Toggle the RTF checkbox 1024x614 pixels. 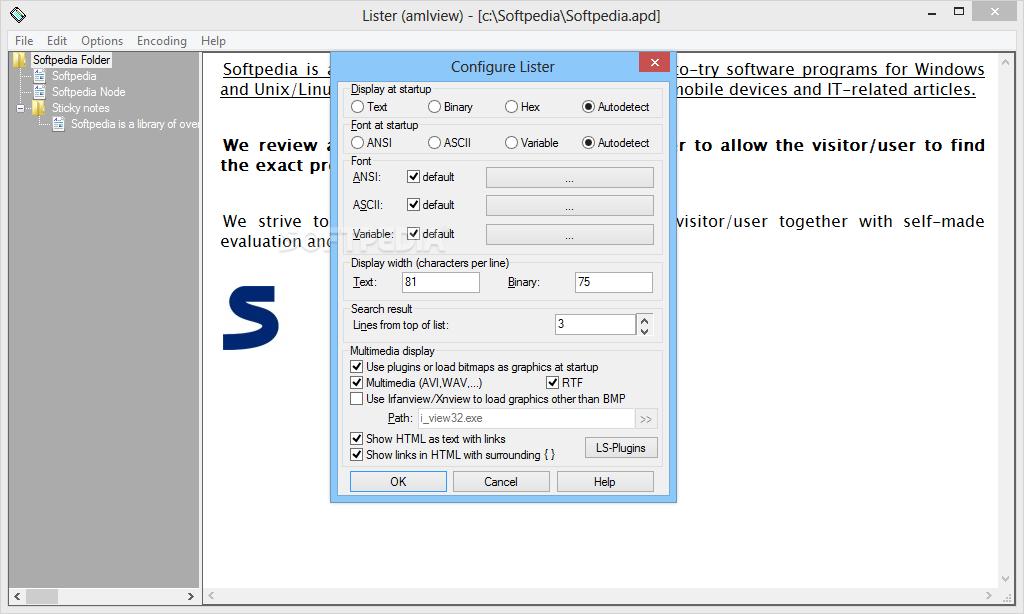pyautogui.click(x=552, y=382)
